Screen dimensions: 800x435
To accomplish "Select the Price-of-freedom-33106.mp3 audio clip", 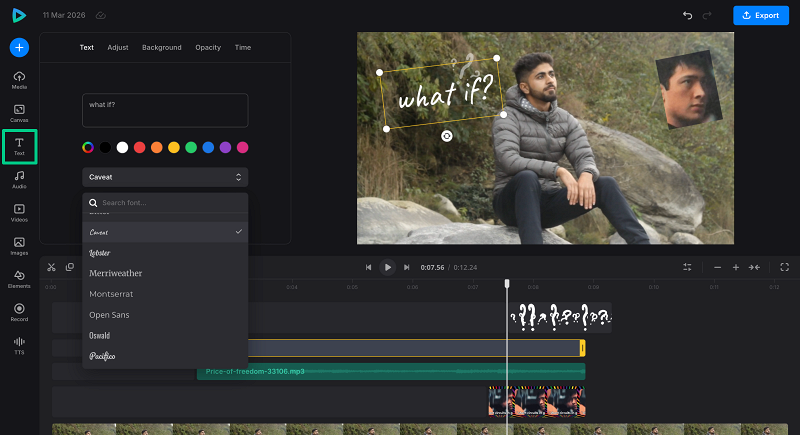I will click(391, 371).
